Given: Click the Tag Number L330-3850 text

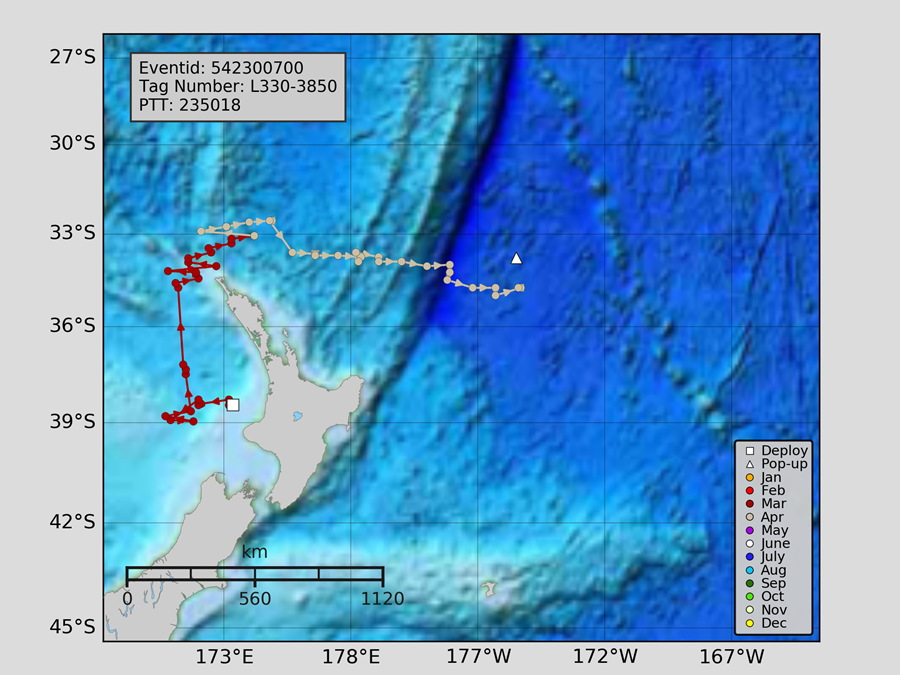Looking at the screenshot, I should [x=237, y=86].
